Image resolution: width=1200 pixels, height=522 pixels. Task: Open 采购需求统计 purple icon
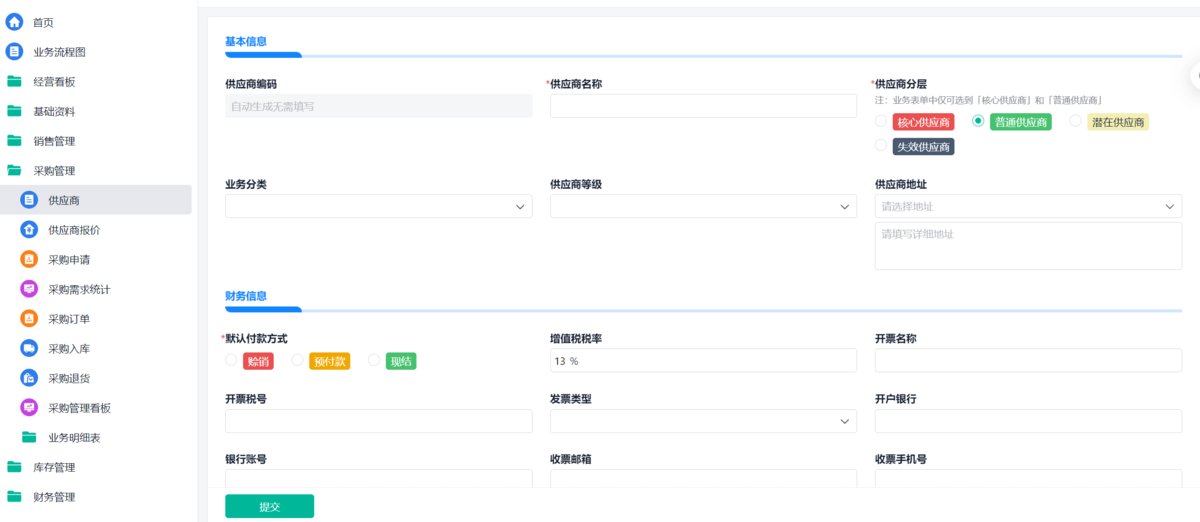coord(29,289)
